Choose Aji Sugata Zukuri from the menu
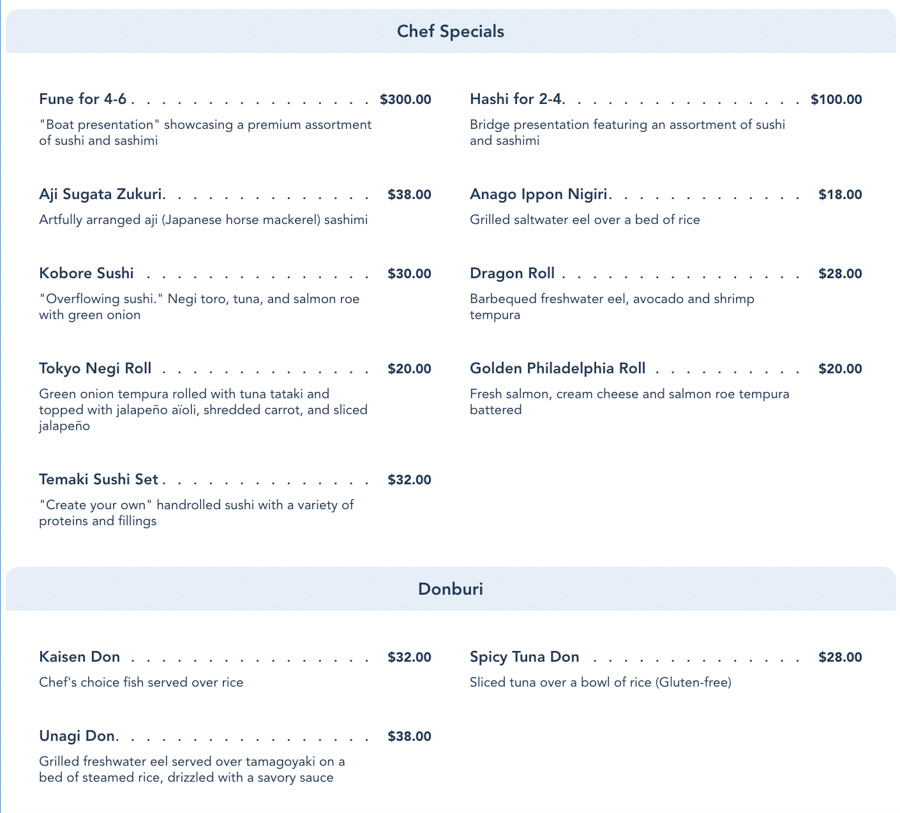 coord(101,195)
